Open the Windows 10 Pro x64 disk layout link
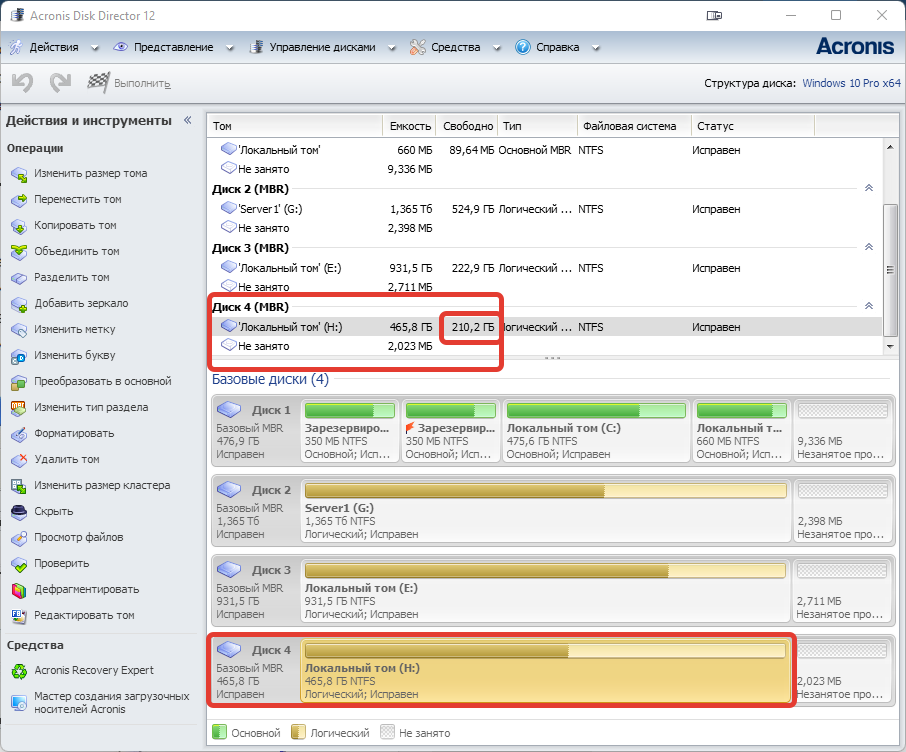Screen dimensions: 906x752 pos(851,83)
